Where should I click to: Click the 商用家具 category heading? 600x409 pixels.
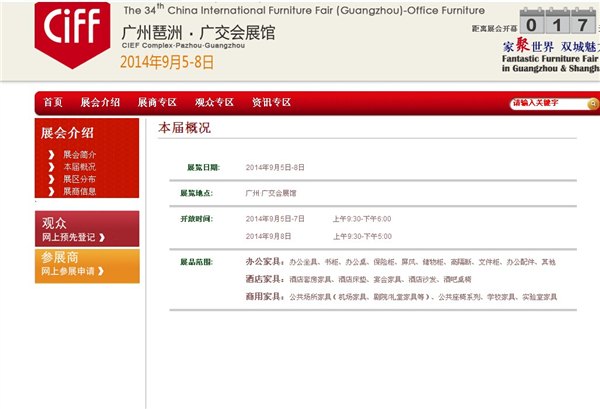coord(264,297)
